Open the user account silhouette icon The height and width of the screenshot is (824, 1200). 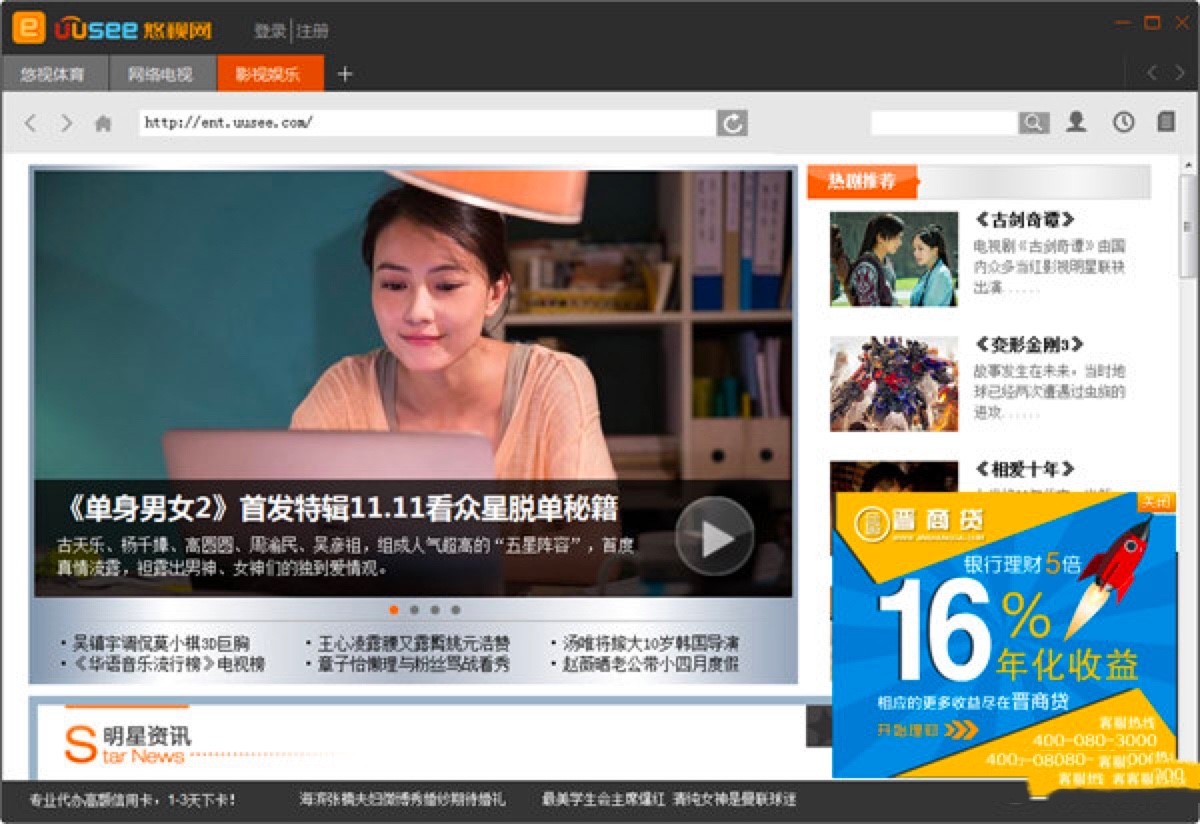point(1076,122)
